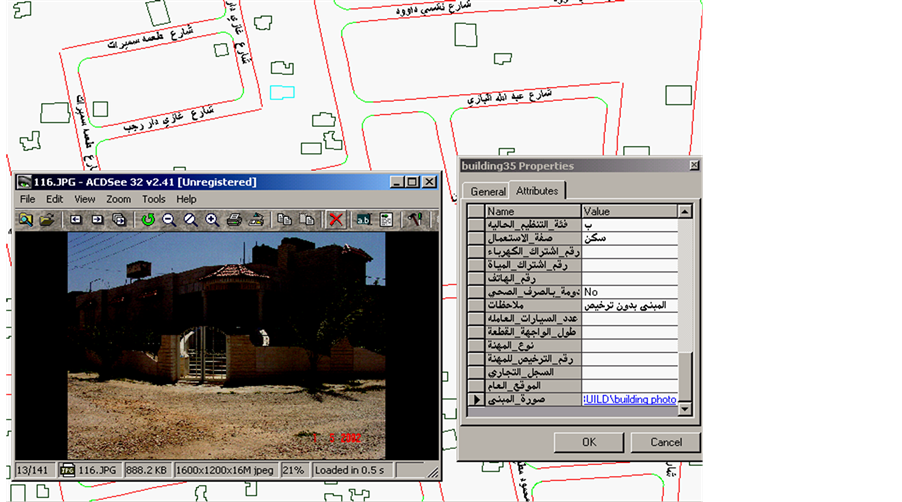
Task: Click the green rotate/refresh icon
Action: coord(148,219)
